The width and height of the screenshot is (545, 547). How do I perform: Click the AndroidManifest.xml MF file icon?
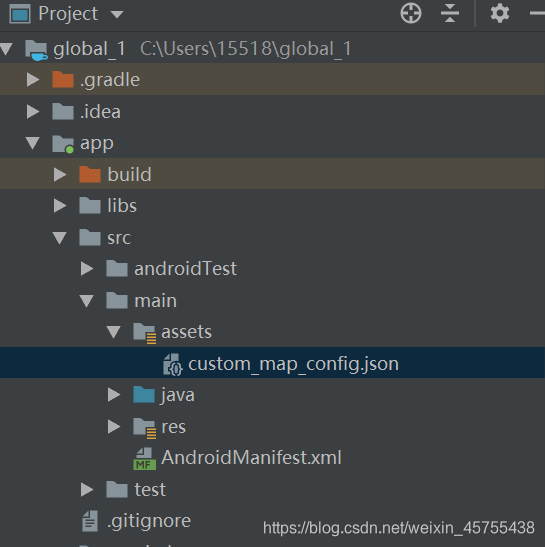tap(144, 459)
